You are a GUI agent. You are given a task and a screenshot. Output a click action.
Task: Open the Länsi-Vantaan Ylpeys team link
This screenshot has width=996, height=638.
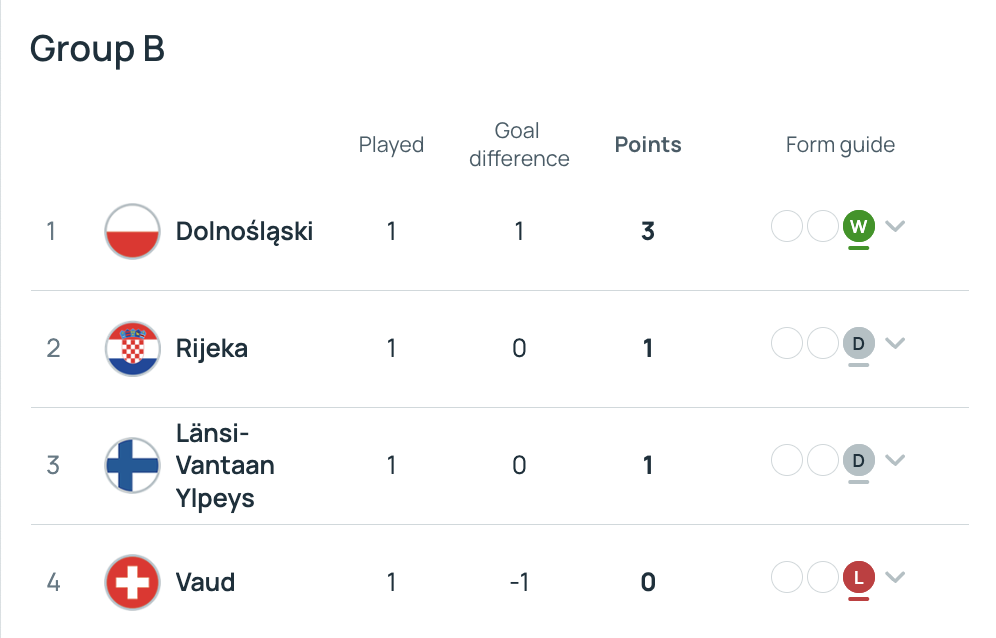pyautogui.click(x=225, y=465)
